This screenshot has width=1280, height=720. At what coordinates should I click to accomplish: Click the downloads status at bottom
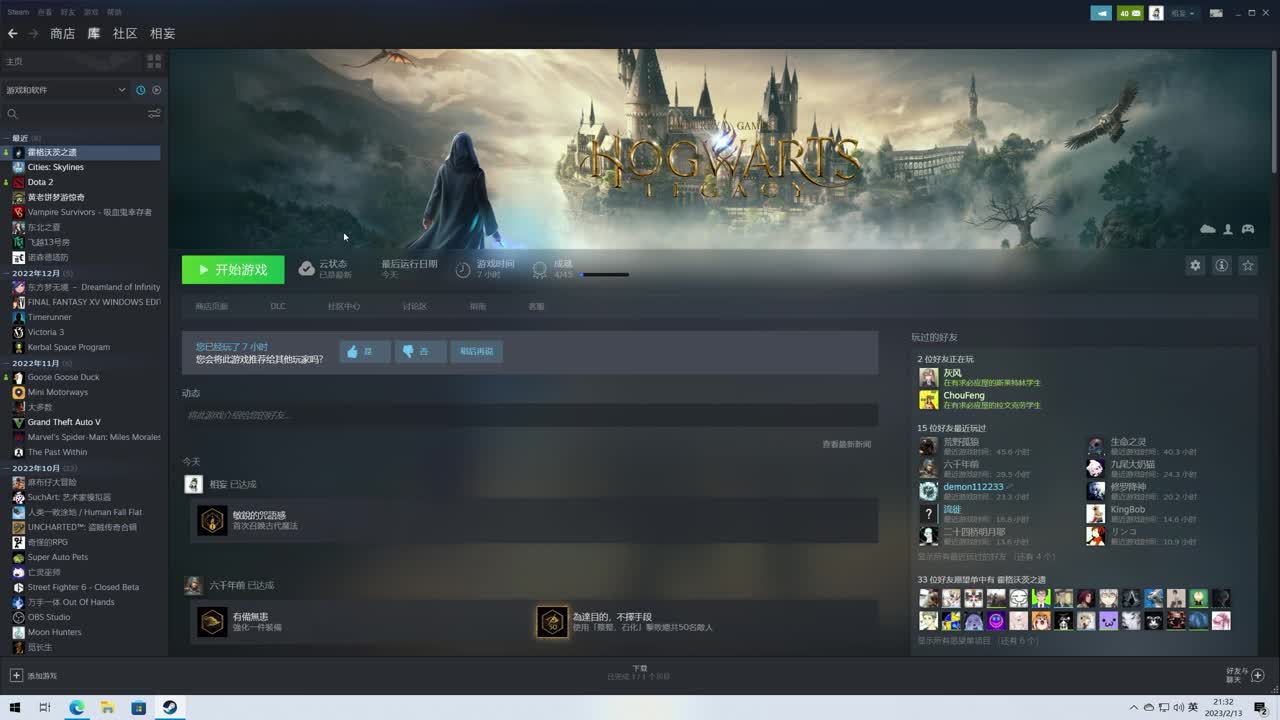click(639, 672)
